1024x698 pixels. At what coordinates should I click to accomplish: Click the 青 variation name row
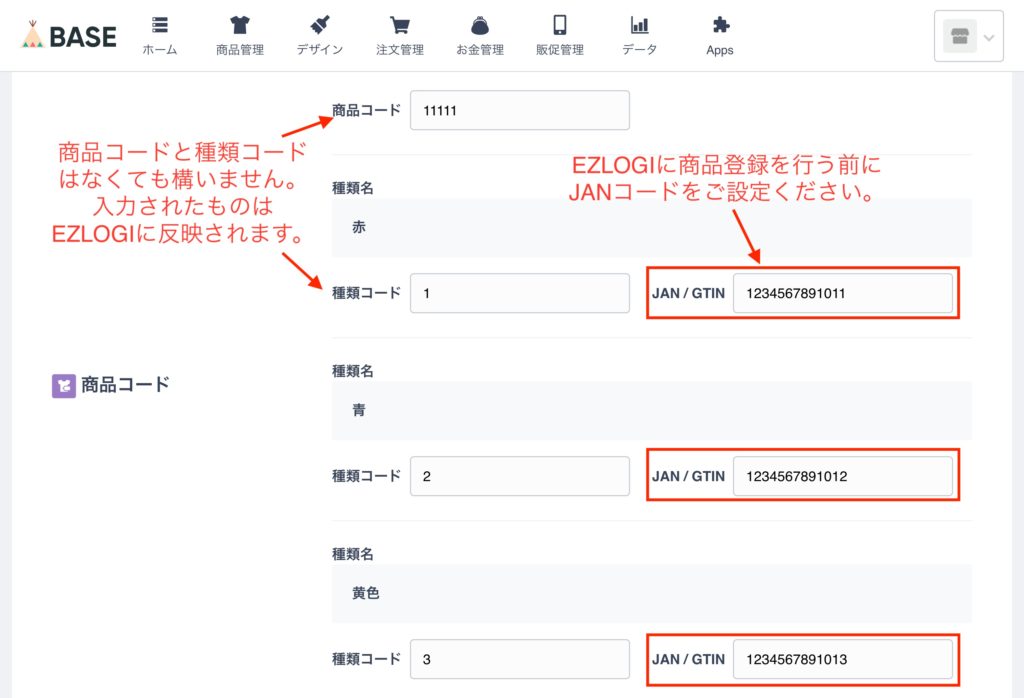[x=651, y=411]
